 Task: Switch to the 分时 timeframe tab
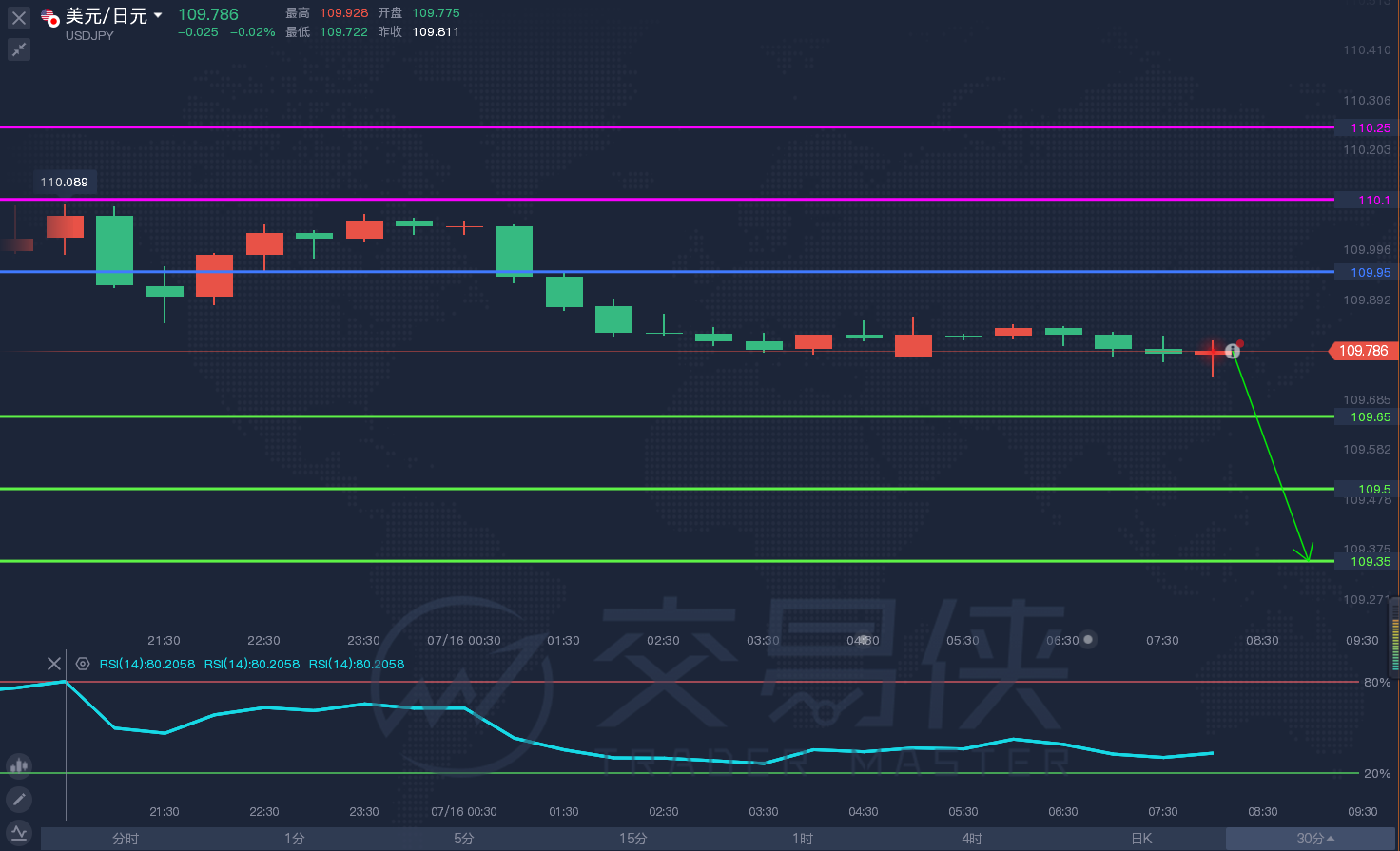pyautogui.click(x=126, y=839)
